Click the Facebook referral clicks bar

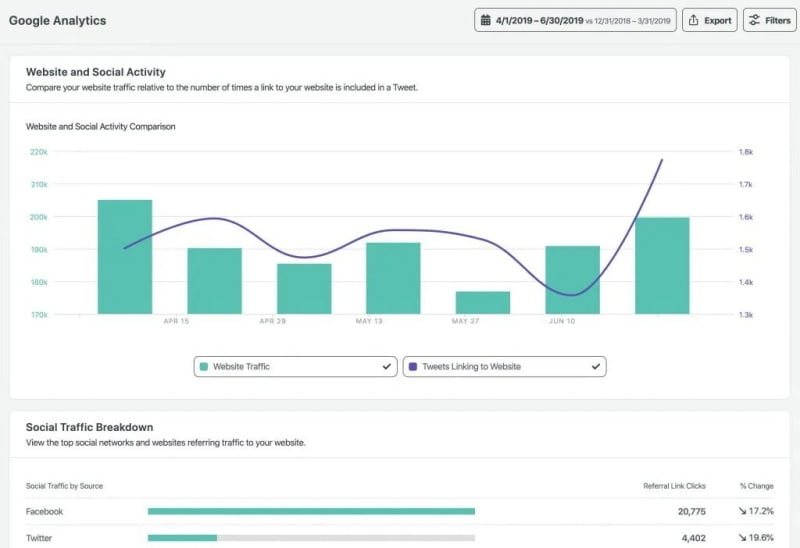click(311, 511)
